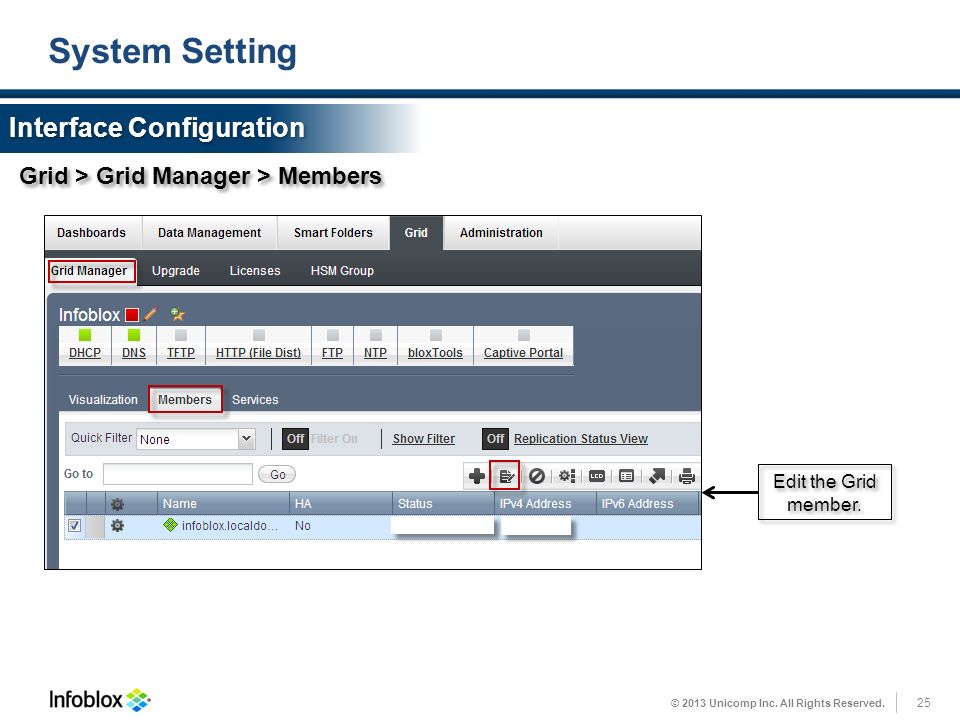Click the Show Filter link
This screenshot has height=720, width=960.
424,438
